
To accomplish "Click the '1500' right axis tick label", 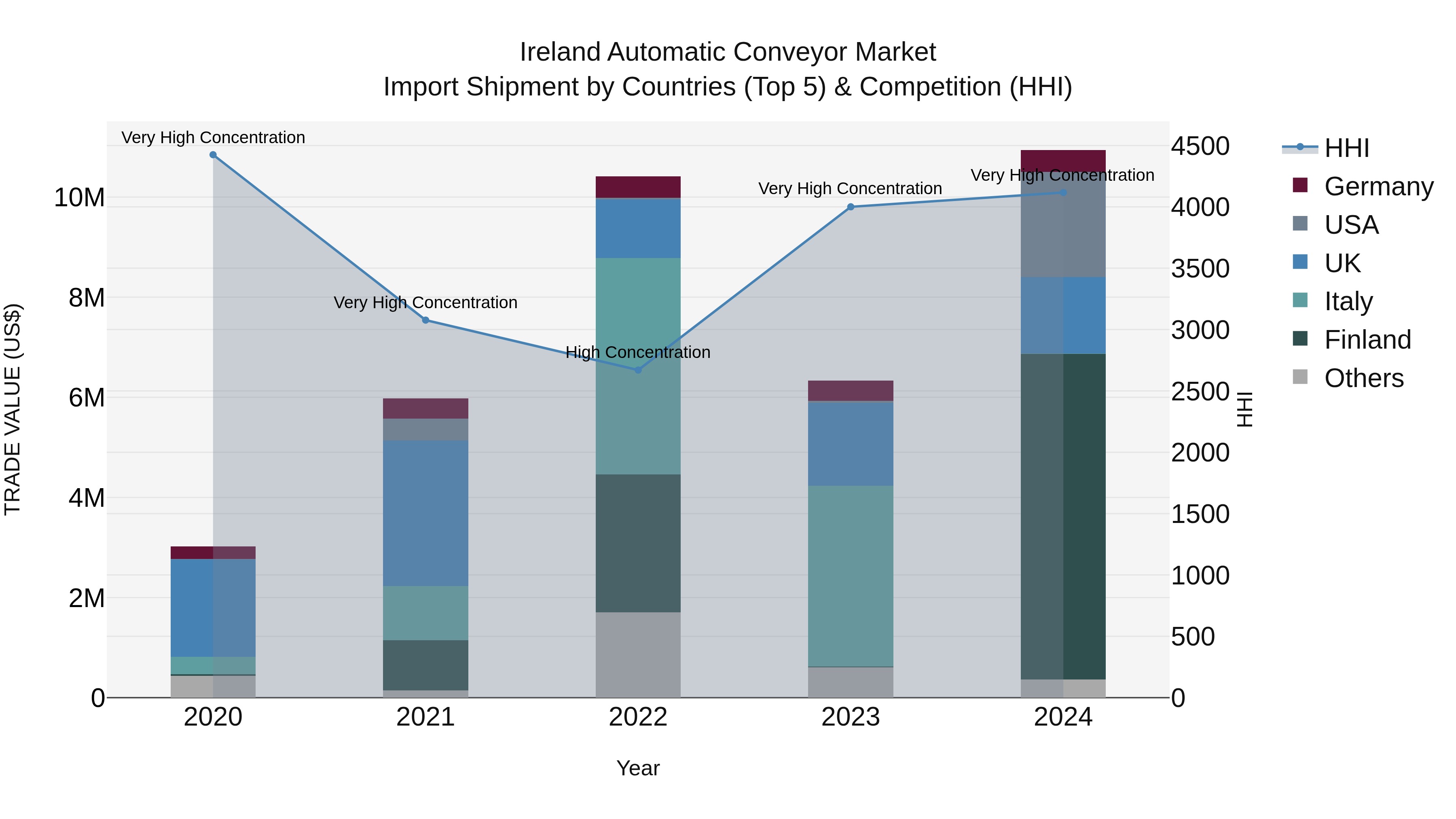I will 1200,514.
